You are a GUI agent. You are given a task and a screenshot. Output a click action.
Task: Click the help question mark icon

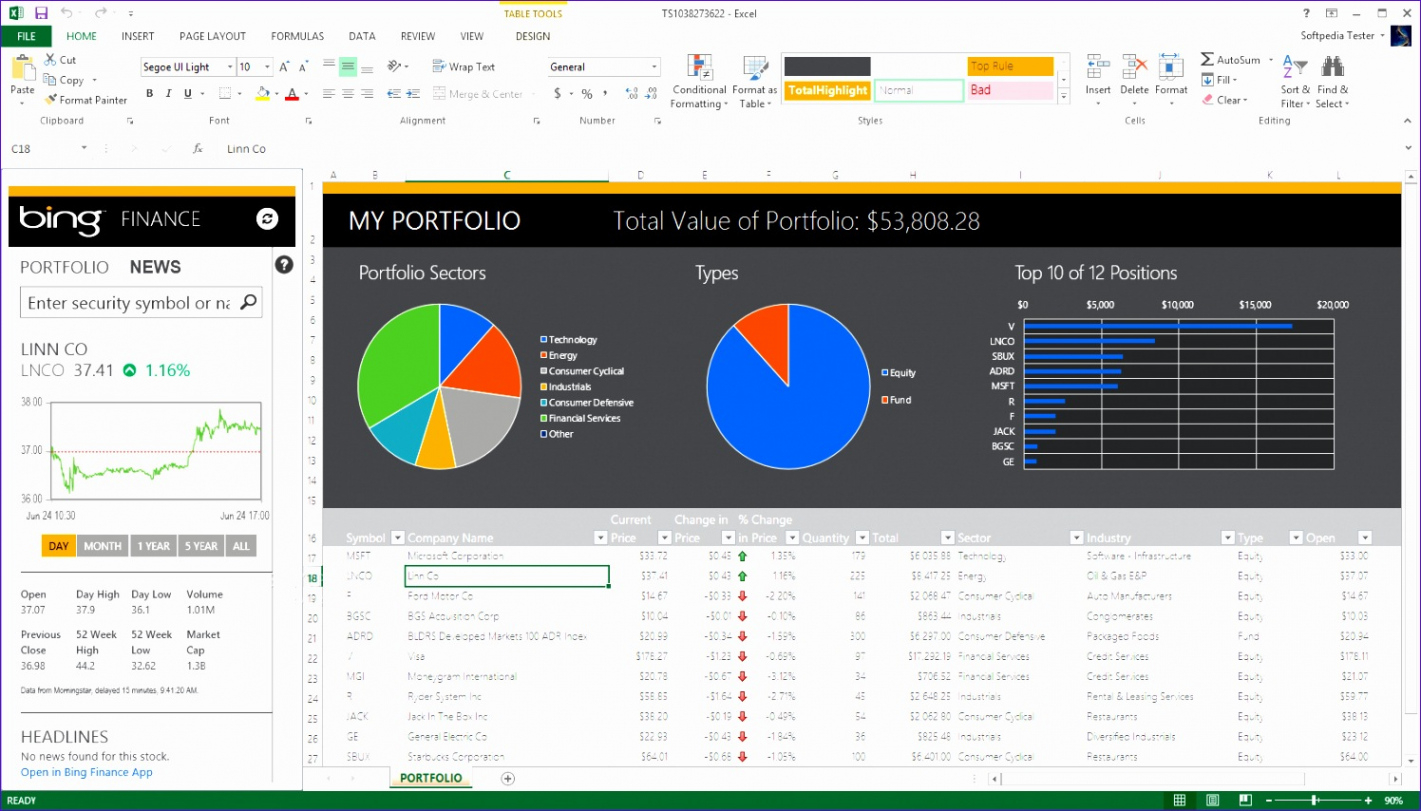click(284, 265)
